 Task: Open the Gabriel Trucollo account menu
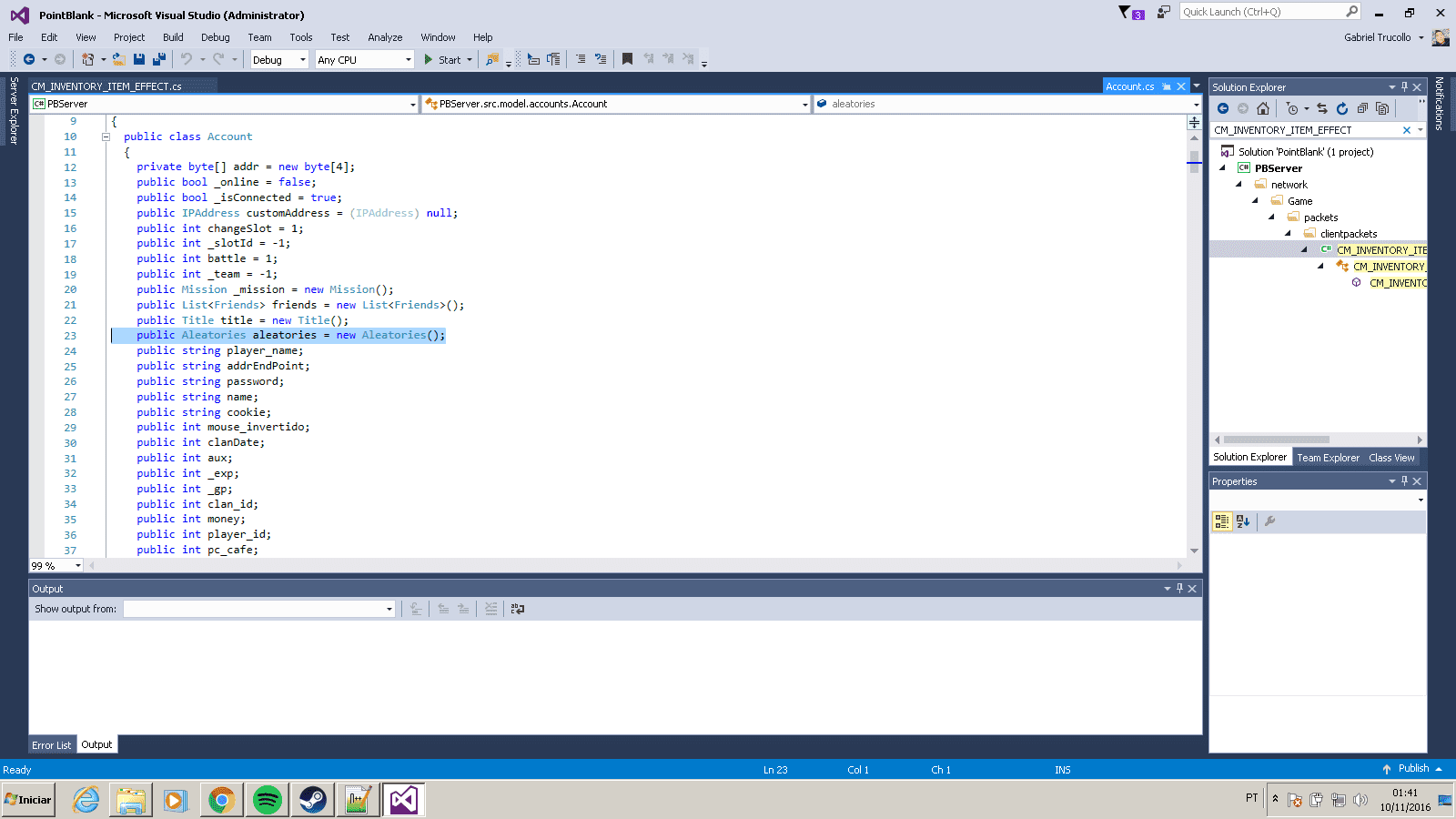(x=1383, y=37)
